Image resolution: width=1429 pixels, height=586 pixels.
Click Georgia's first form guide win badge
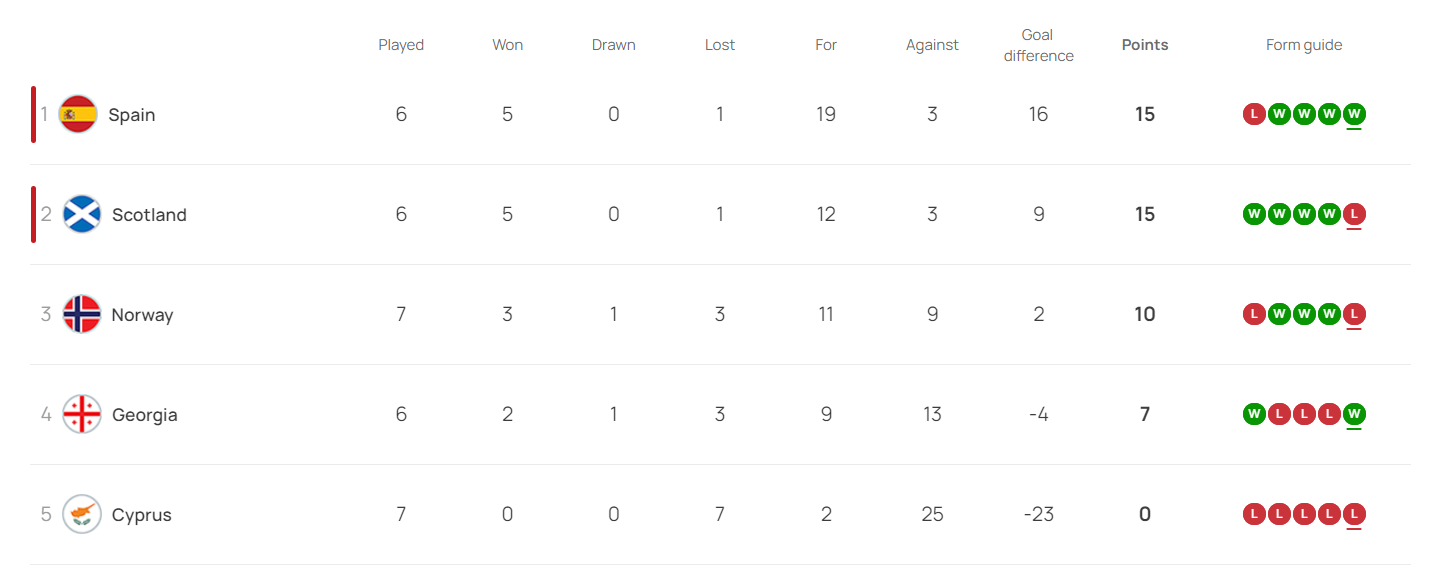coord(1254,414)
